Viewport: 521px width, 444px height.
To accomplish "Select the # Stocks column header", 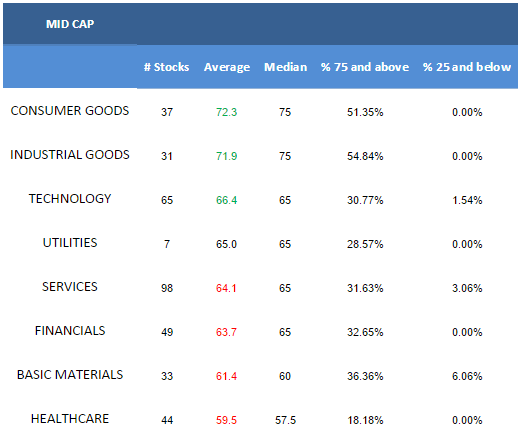I will (167, 67).
